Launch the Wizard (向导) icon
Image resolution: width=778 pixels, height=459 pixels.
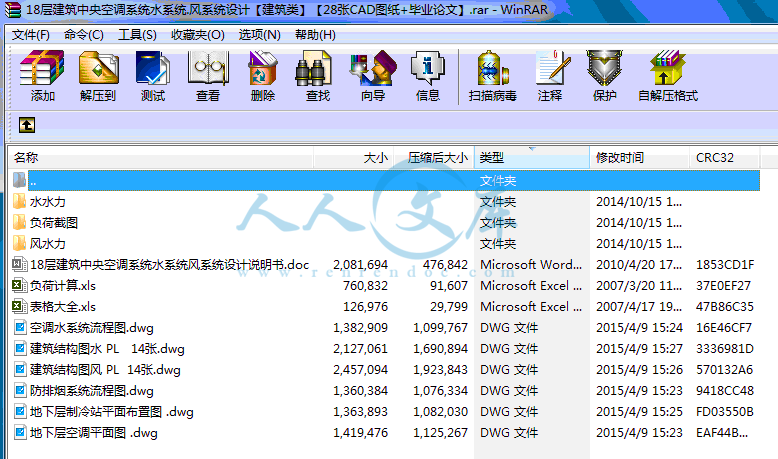click(373, 68)
